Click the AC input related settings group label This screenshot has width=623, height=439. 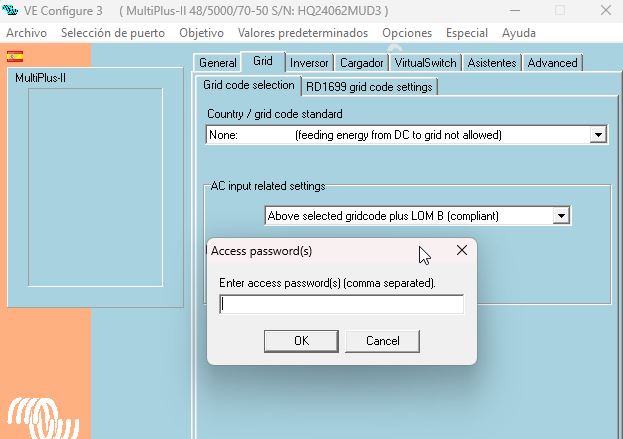click(x=268, y=186)
